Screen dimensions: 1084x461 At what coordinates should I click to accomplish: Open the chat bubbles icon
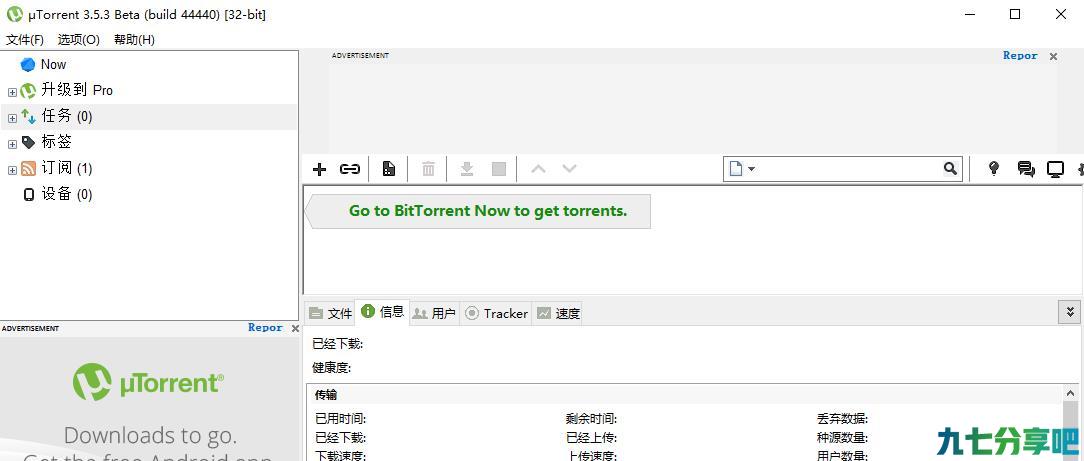coord(1026,169)
